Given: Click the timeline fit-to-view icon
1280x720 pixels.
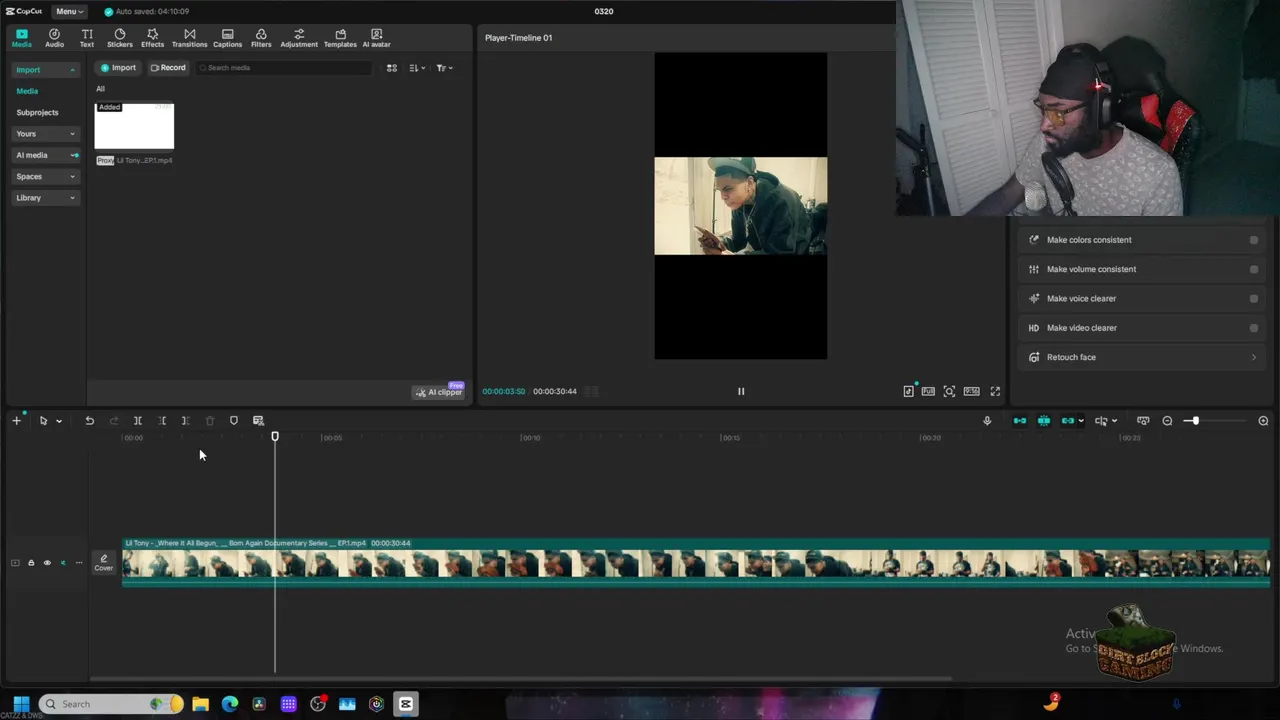Looking at the screenshot, I should (1143, 421).
